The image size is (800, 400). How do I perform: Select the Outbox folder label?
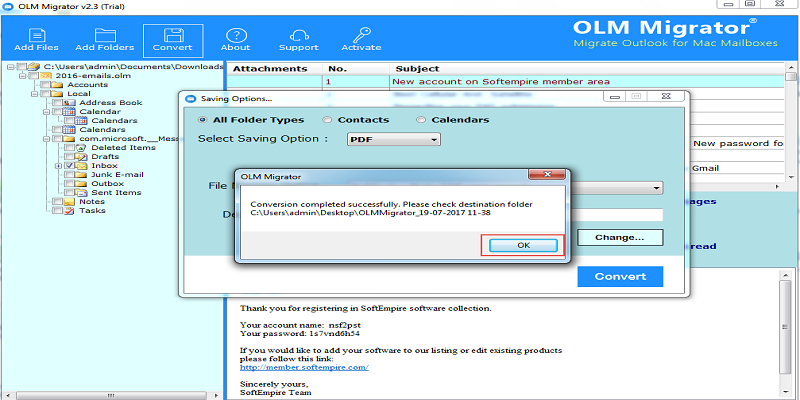coord(108,184)
